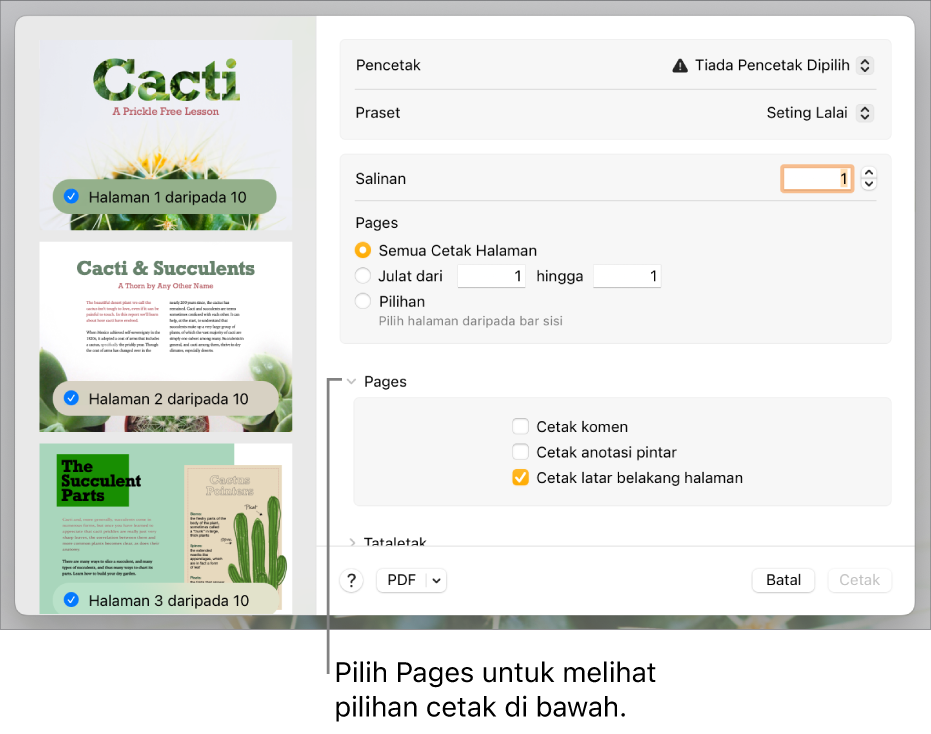931x734 pixels.
Task: Toggle page 2 selection checkmark
Action: (x=71, y=398)
